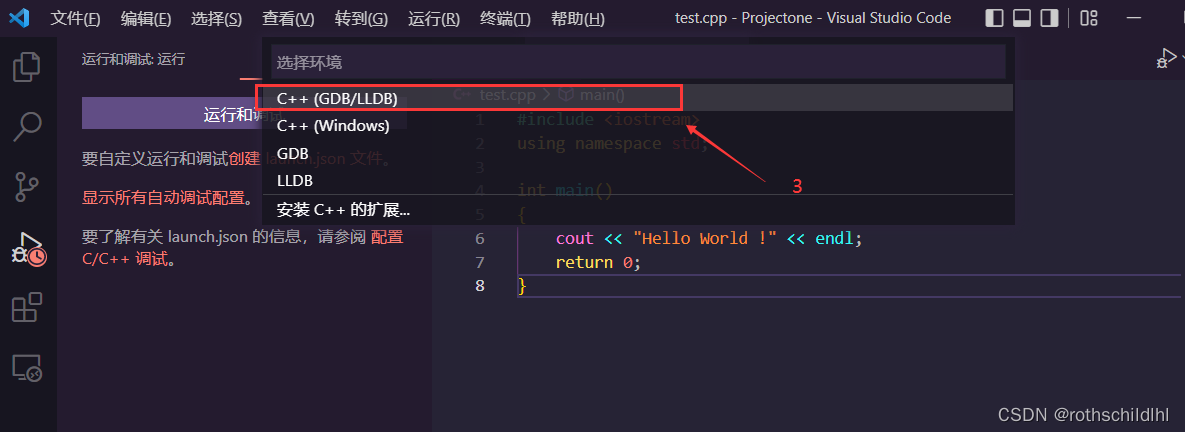The image size is (1185, 432).
Task: Select the GDB environment option
Action: pyautogui.click(x=638, y=153)
